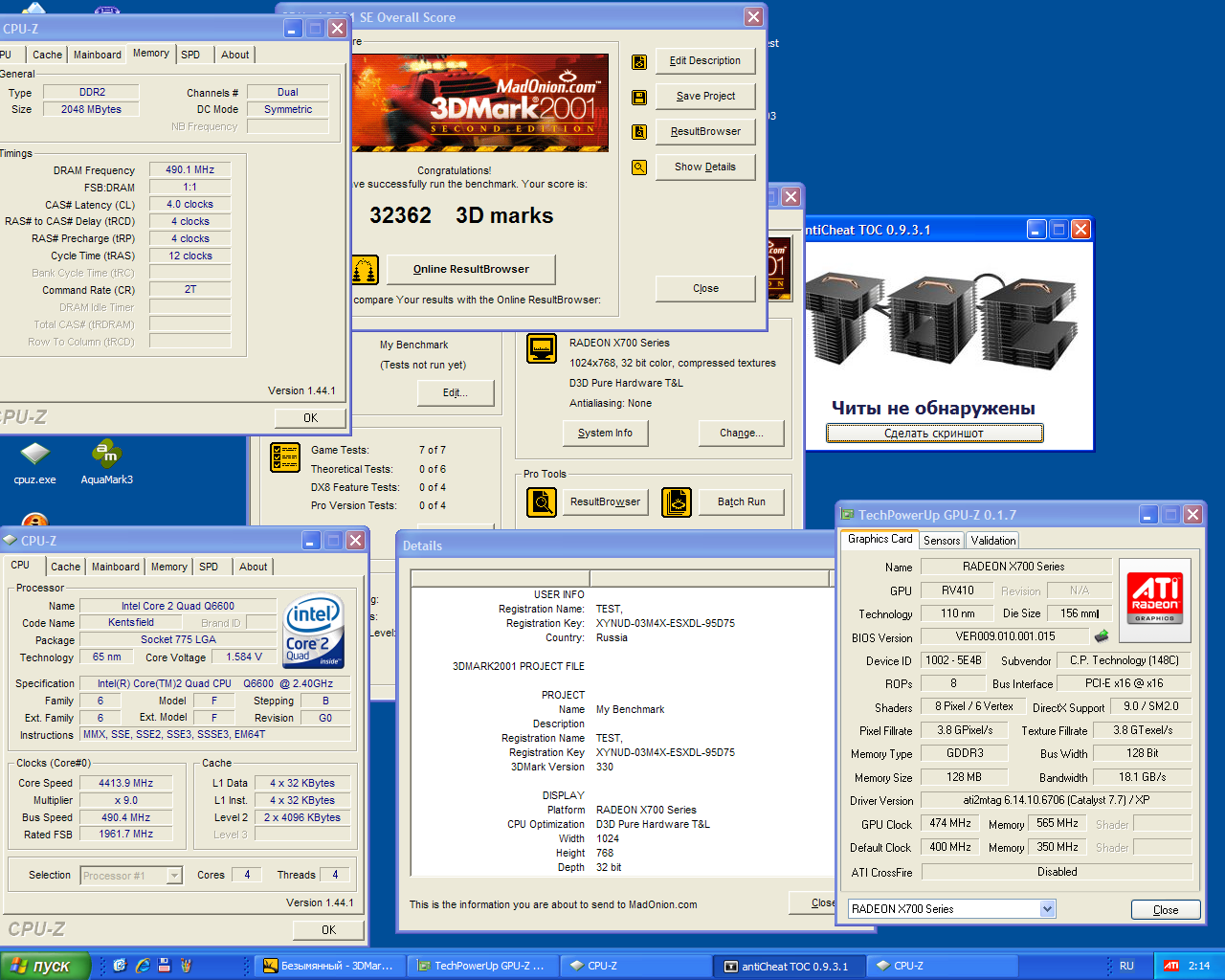This screenshot has height=980, width=1225.
Task: Click OK in the lower CPU-Z window
Action: 328,930
